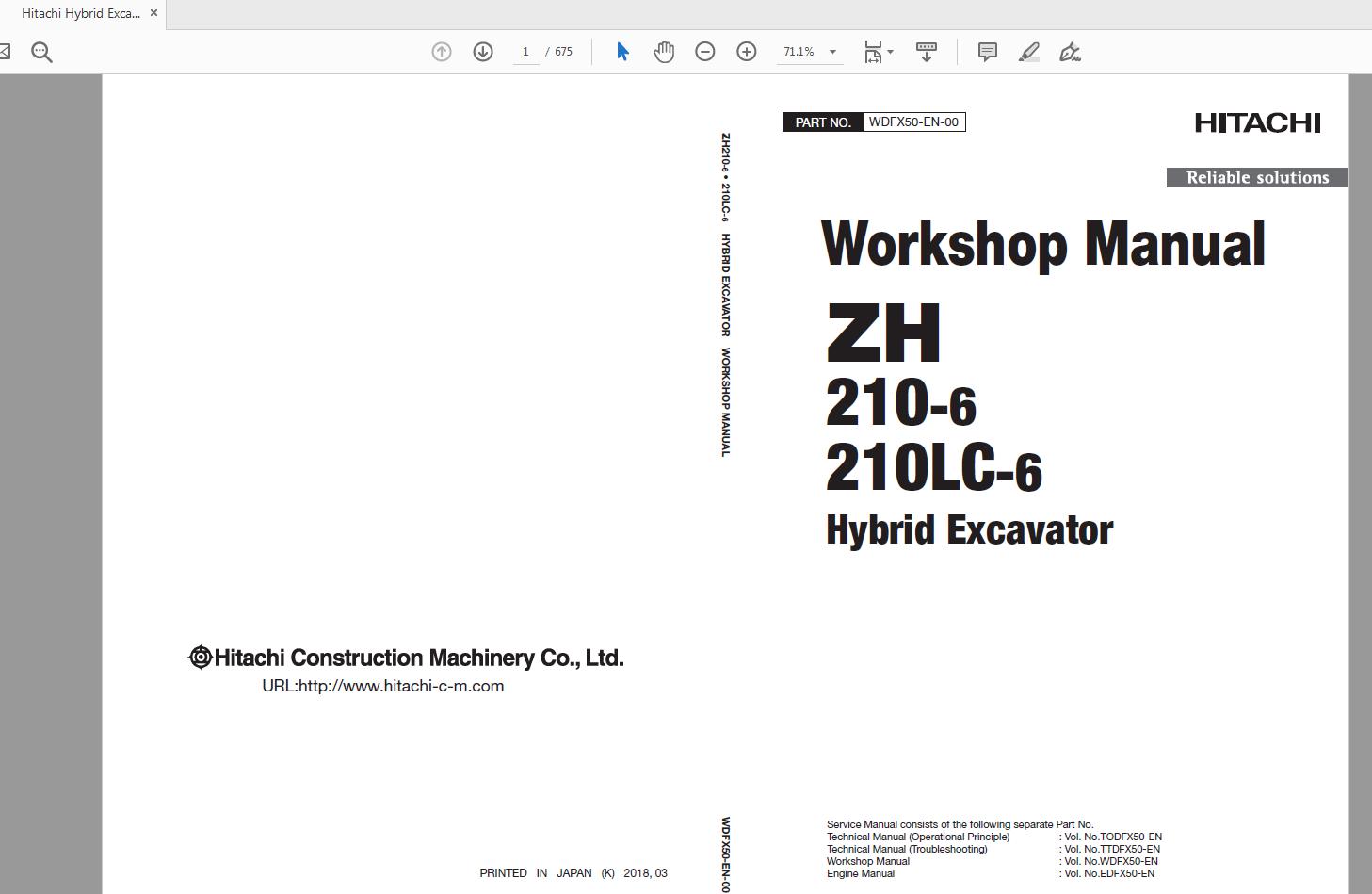Go to next page with down arrow
The image size is (1372, 894).
(x=482, y=52)
